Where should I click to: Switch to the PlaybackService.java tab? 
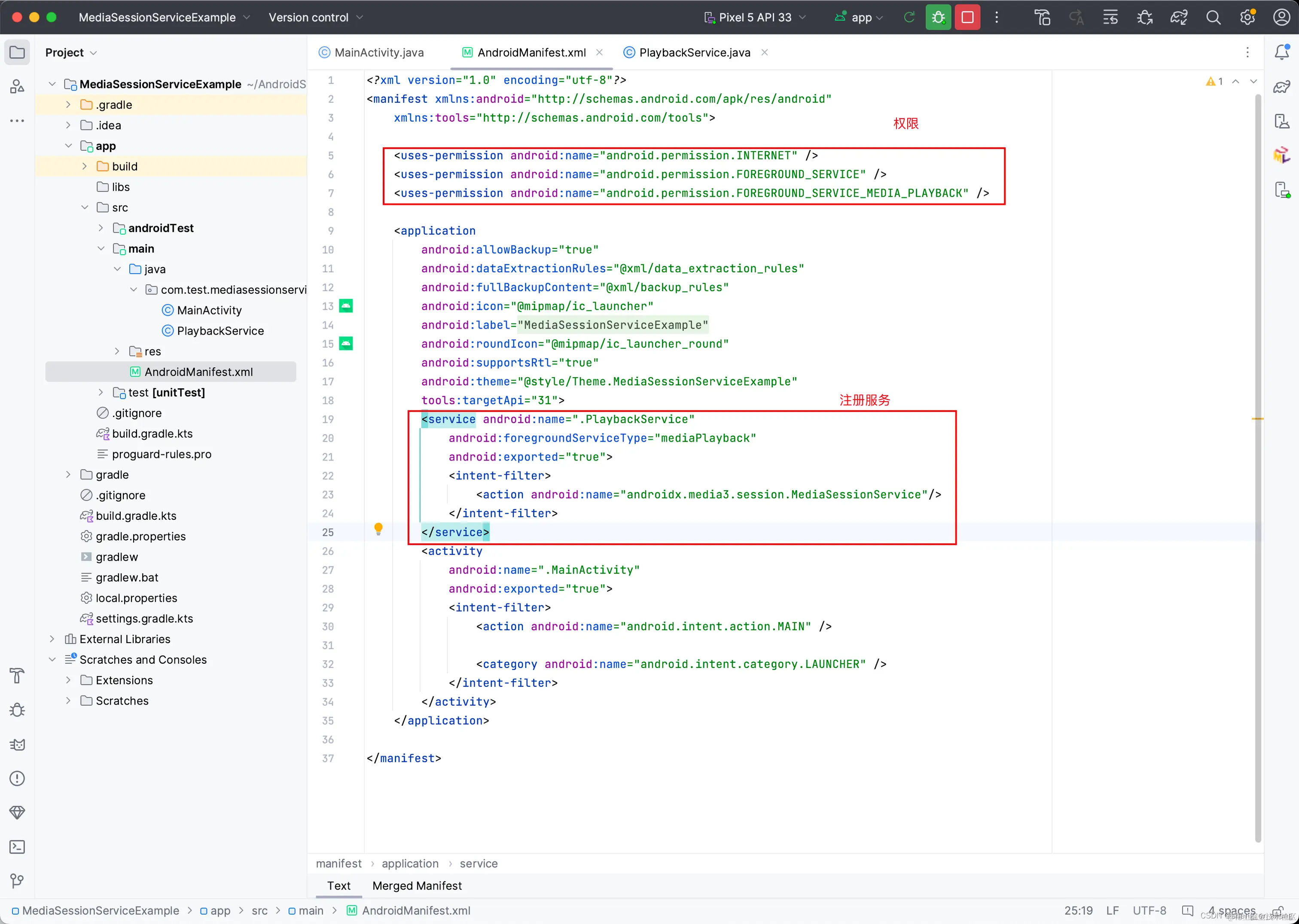694,52
